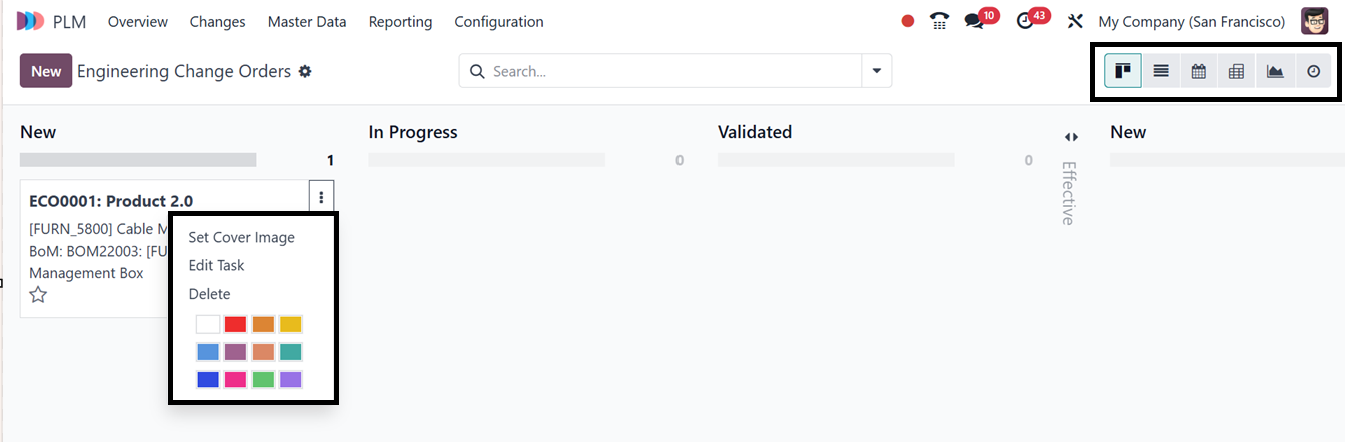Click the New button
1345x442 pixels.
(46, 71)
